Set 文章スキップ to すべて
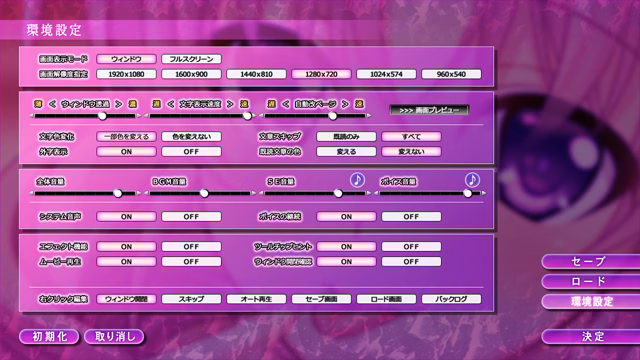The height and width of the screenshot is (360, 640). point(411,137)
